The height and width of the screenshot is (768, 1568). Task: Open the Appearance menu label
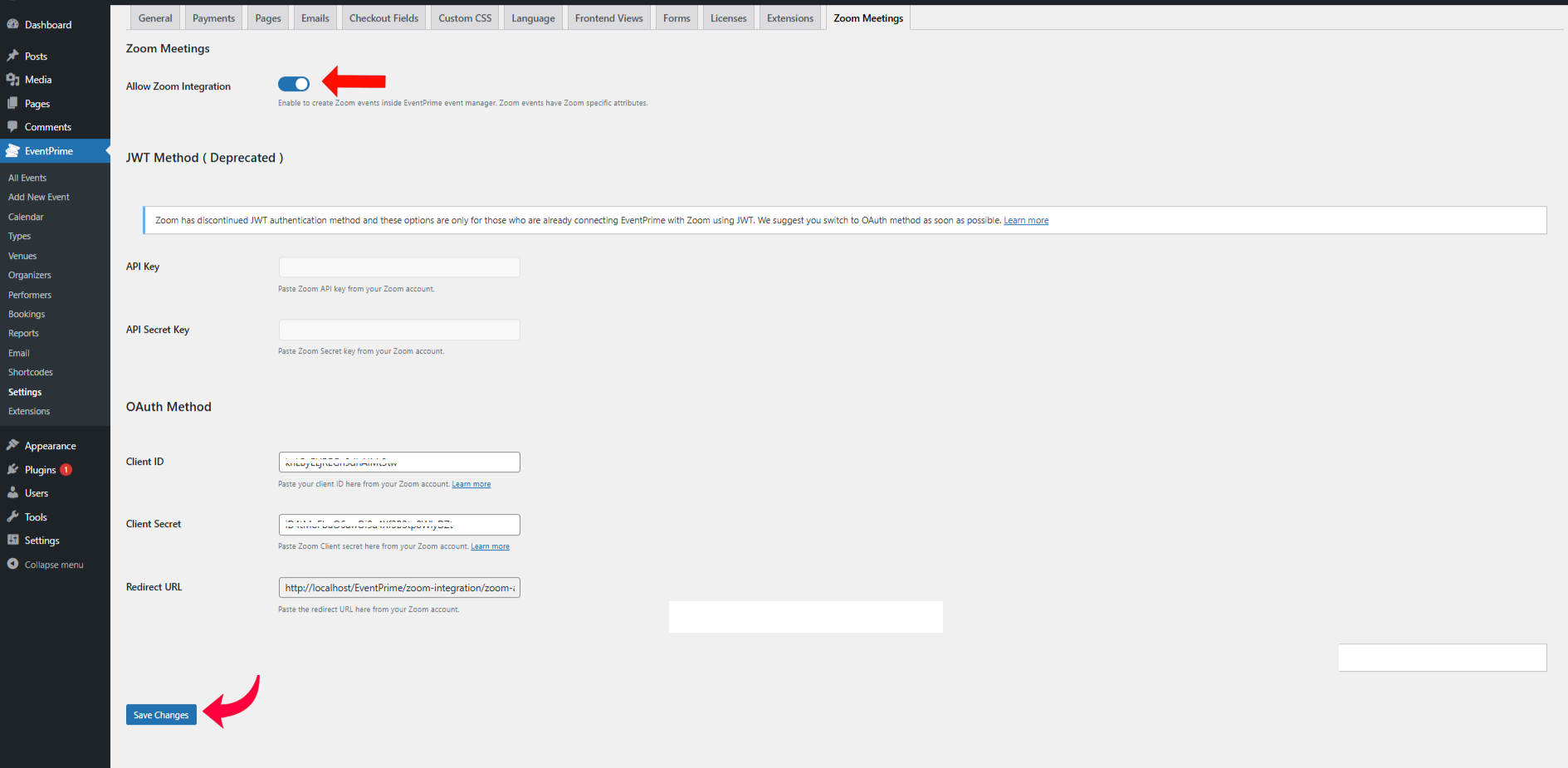coord(51,446)
